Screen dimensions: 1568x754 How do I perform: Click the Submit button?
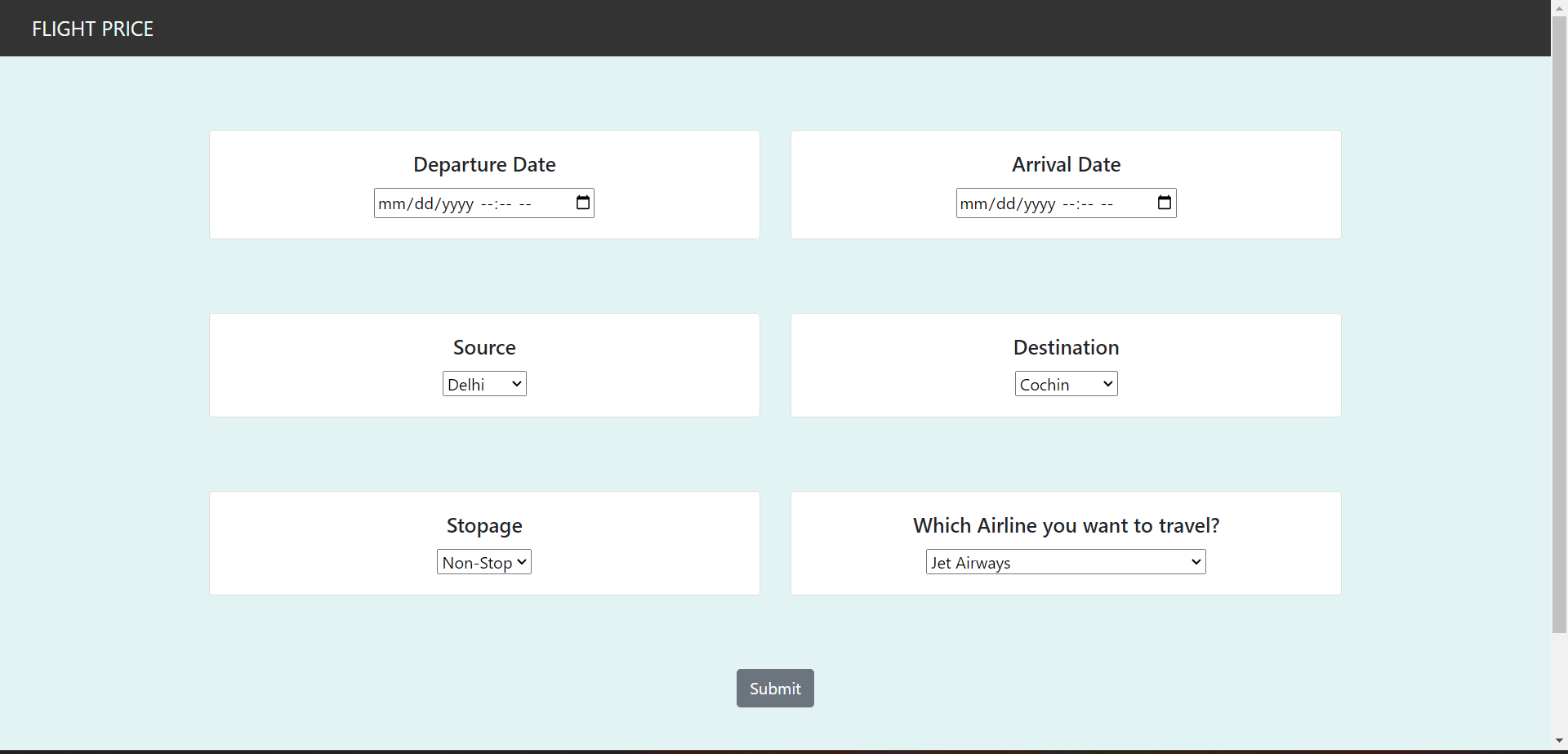click(775, 689)
